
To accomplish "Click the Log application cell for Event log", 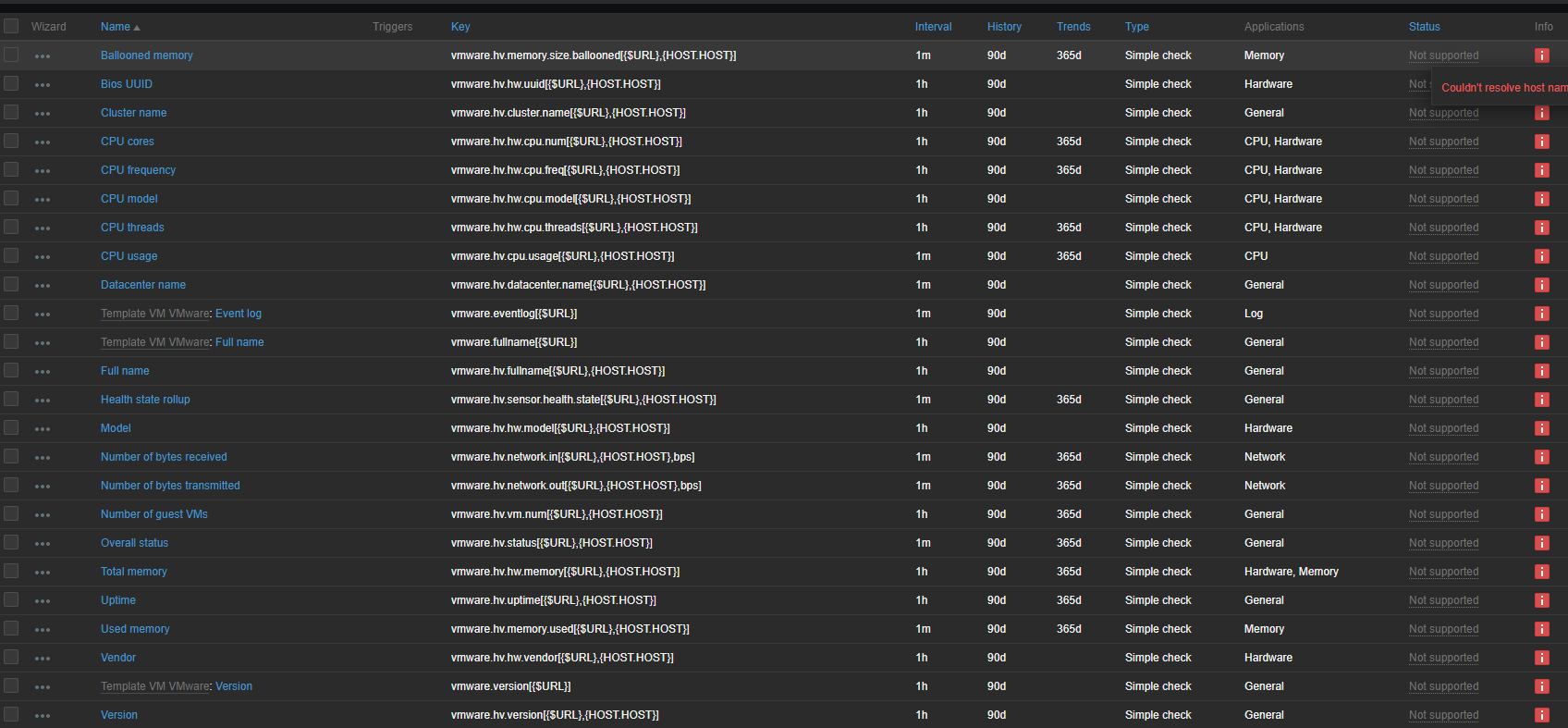I will (1254, 314).
